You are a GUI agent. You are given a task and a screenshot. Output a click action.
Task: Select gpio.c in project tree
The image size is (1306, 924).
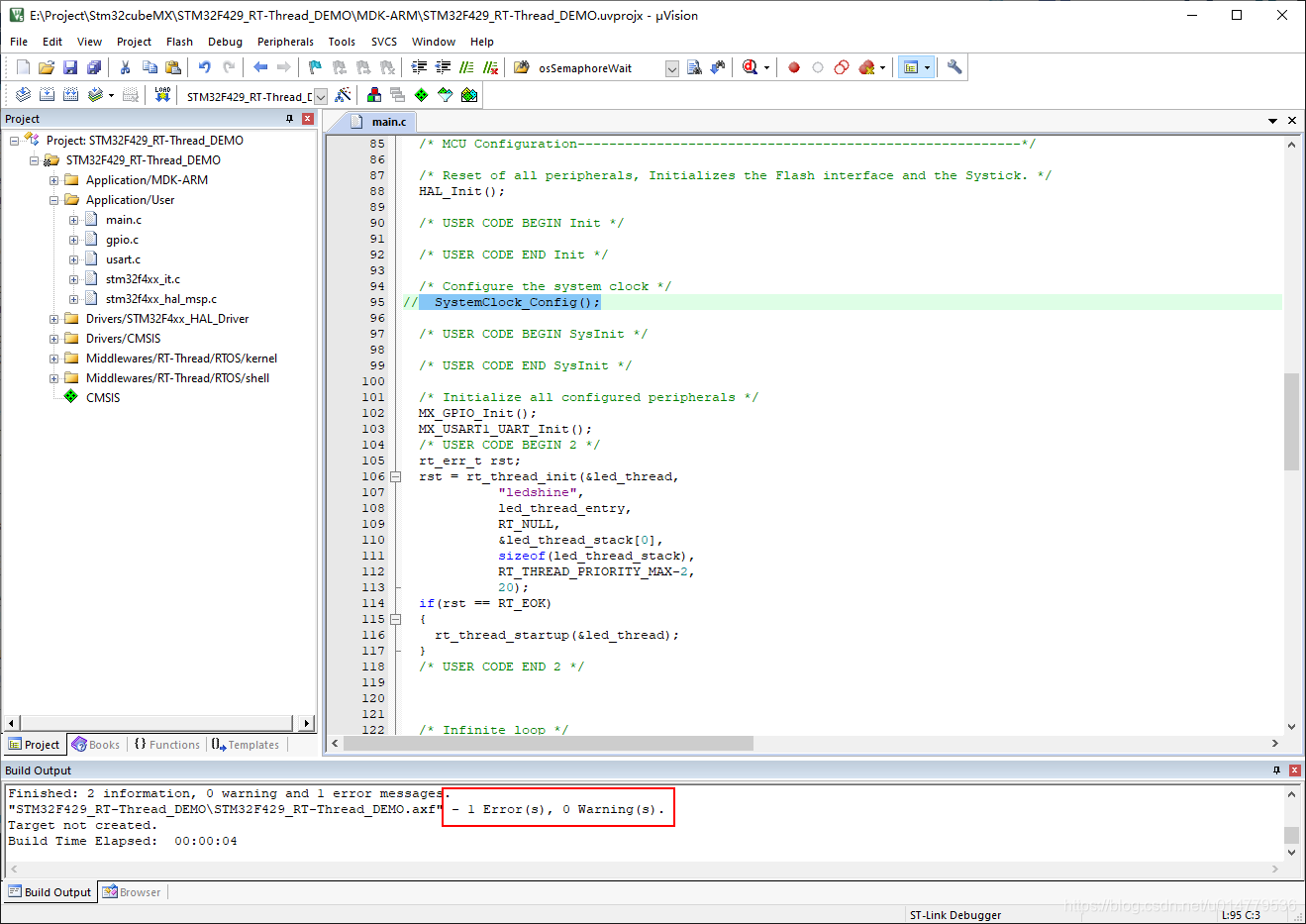coord(122,240)
